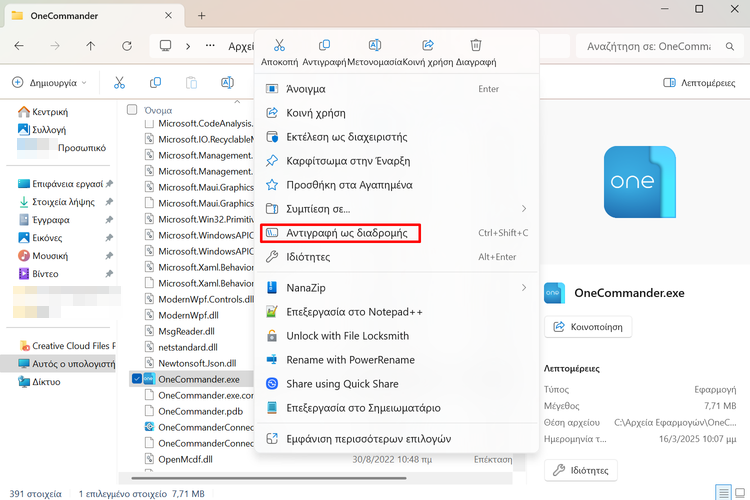Click the Αντιγραφή (copy) icon in context menu
The width and height of the screenshot is (750, 500).
click(324, 45)
